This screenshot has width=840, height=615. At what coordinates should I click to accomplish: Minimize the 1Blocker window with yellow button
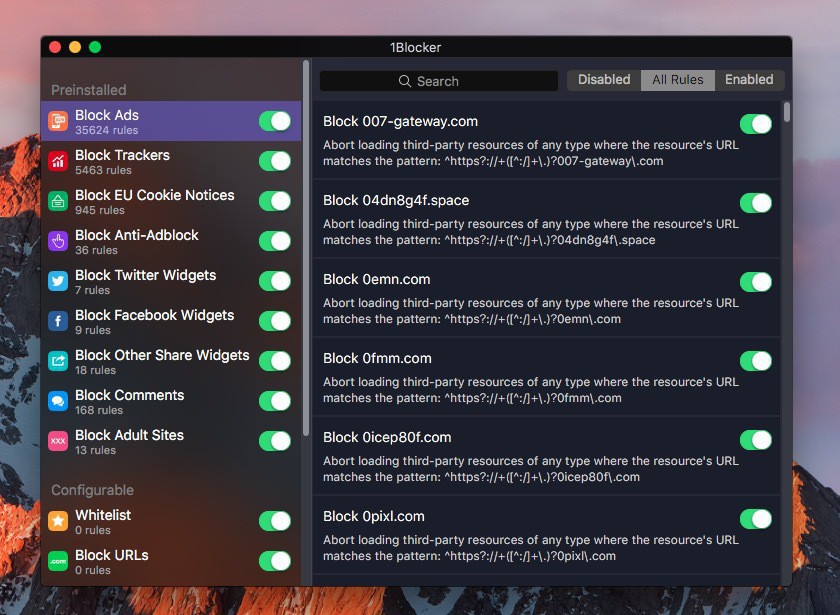[75, 47]
